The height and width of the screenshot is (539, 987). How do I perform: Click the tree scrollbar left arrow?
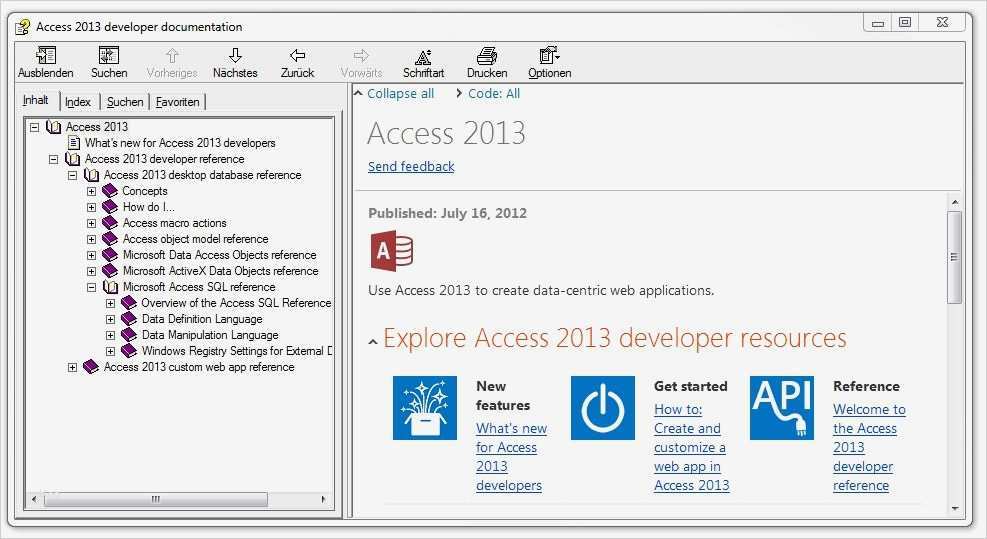(34, 499)
